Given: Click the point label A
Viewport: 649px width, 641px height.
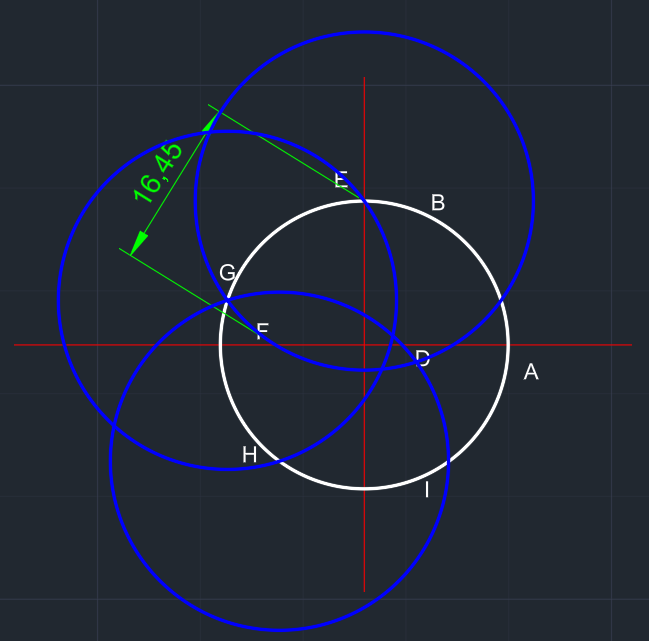Looking at the screenshot, I should (531, 372).
